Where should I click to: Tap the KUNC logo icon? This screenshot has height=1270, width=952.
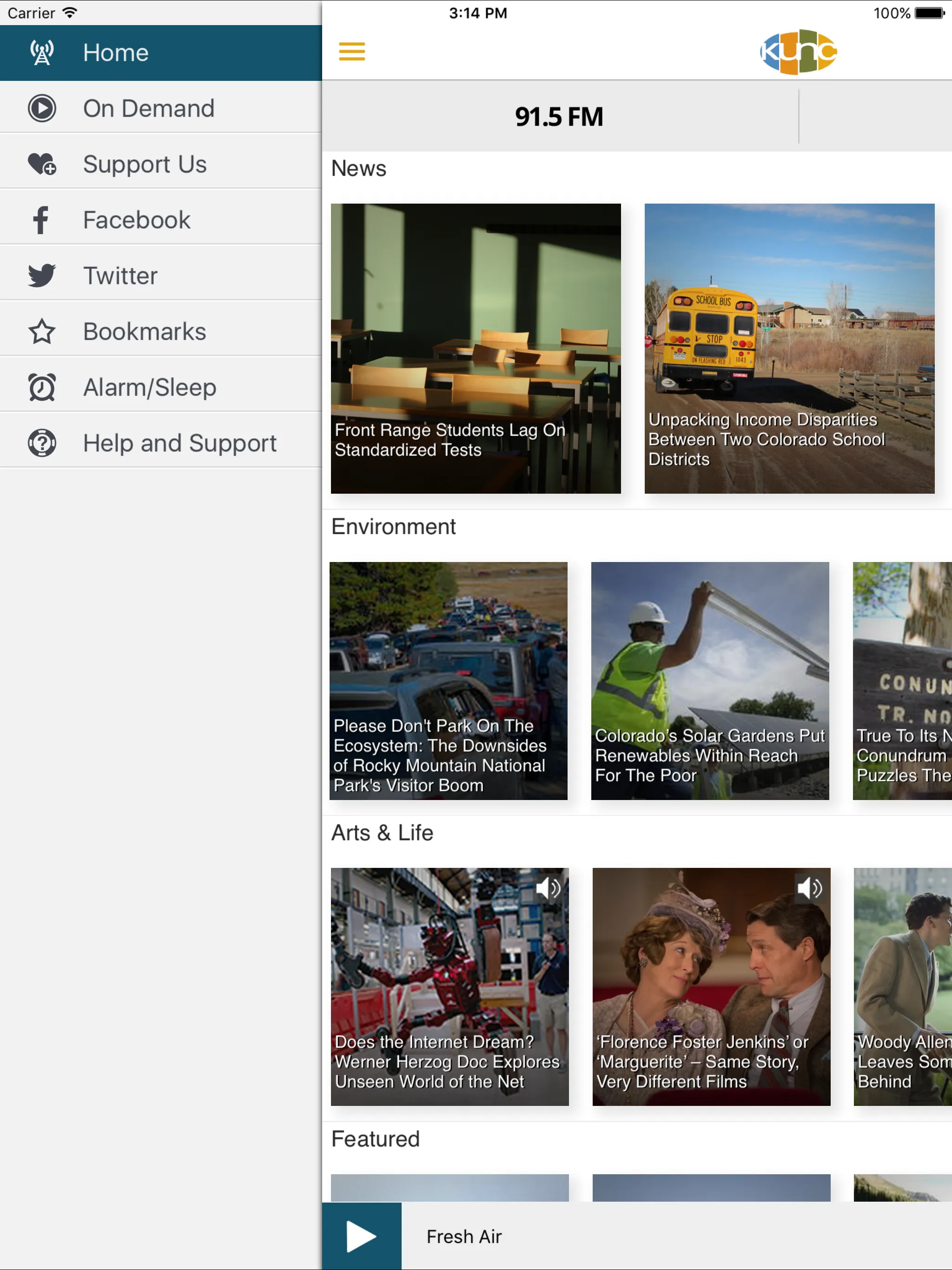coord(799,52)
